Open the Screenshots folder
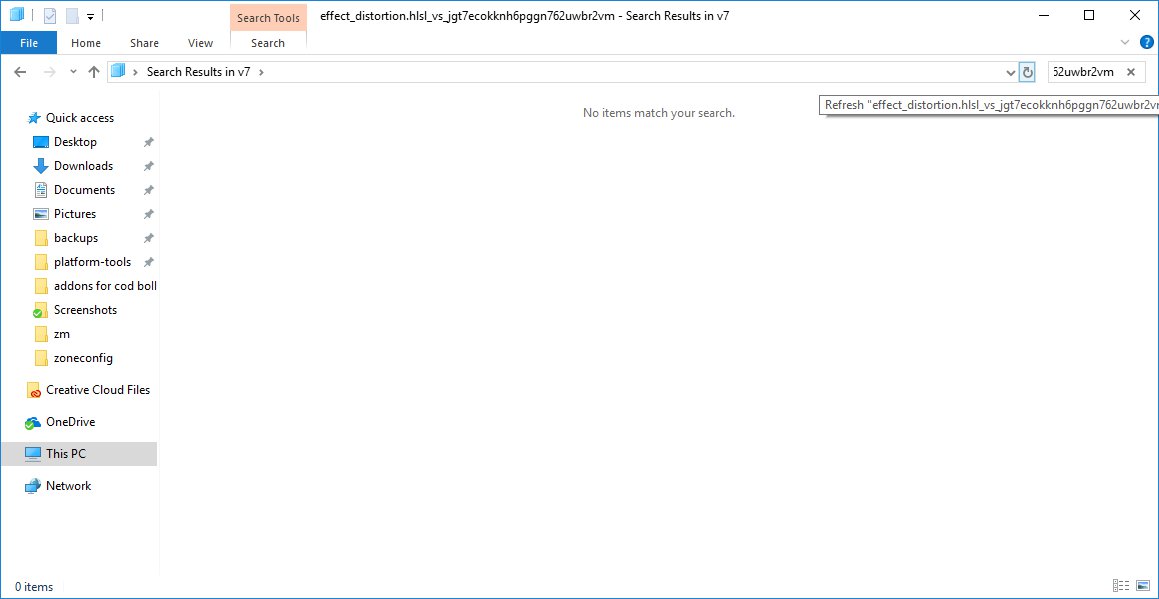The height and width of the screenshot is (599, 1159). (85, 310)
